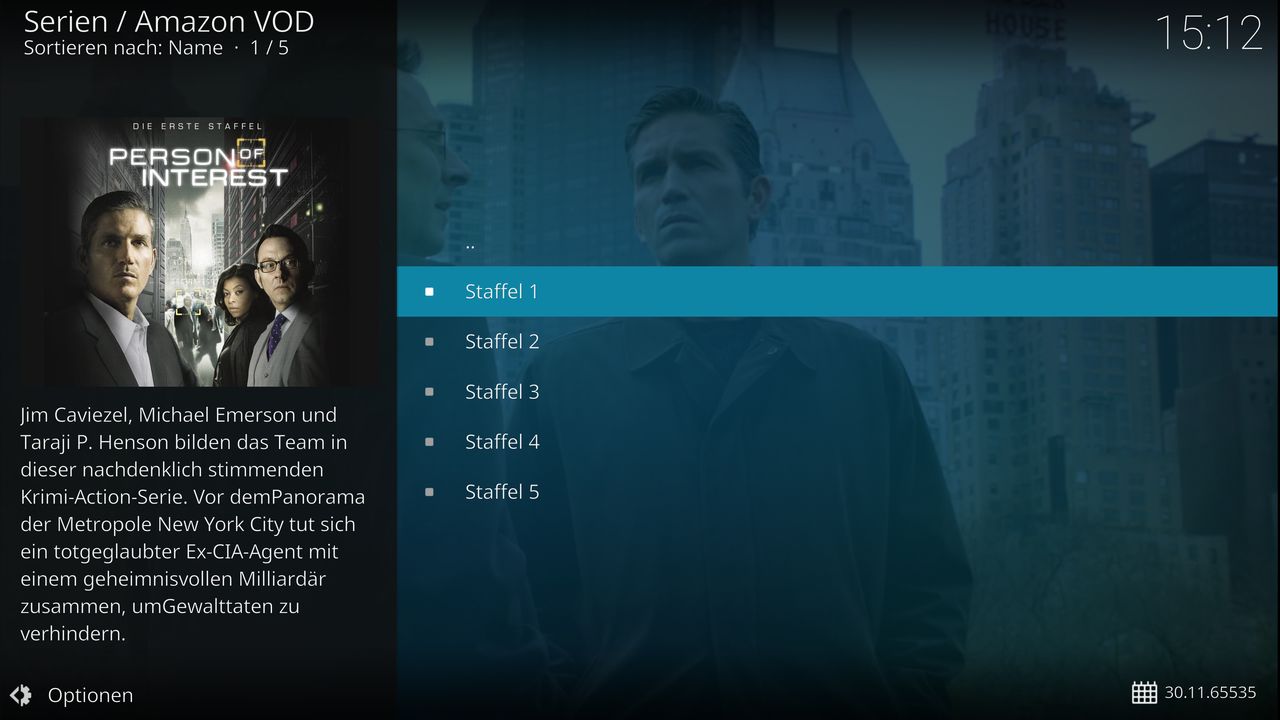
Task: Select Staffel 5 in the list
Action: pos(838,491)
